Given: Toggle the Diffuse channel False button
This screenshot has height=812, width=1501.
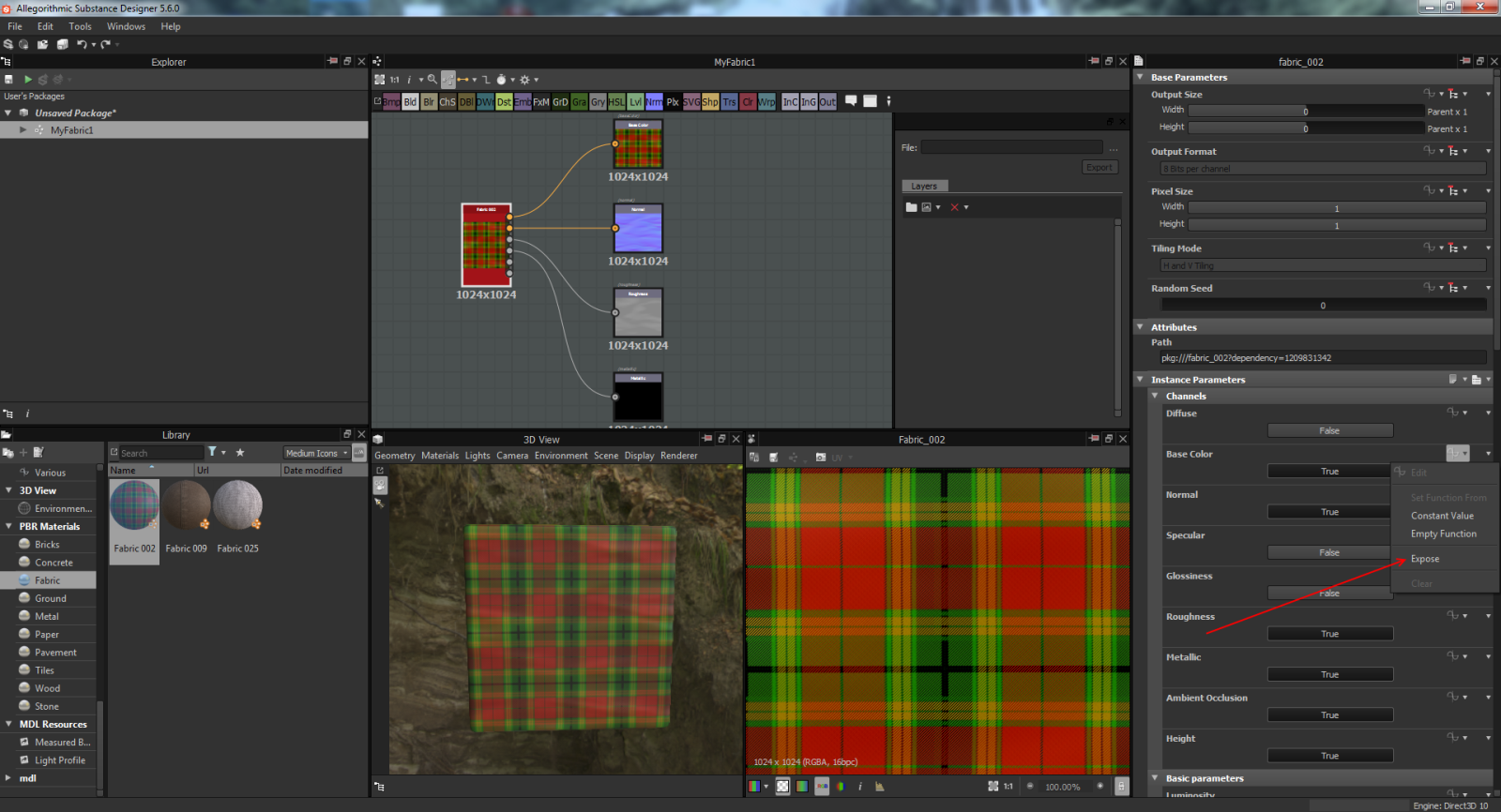Looking at the screenshot, I should [x=1330, y=430].
